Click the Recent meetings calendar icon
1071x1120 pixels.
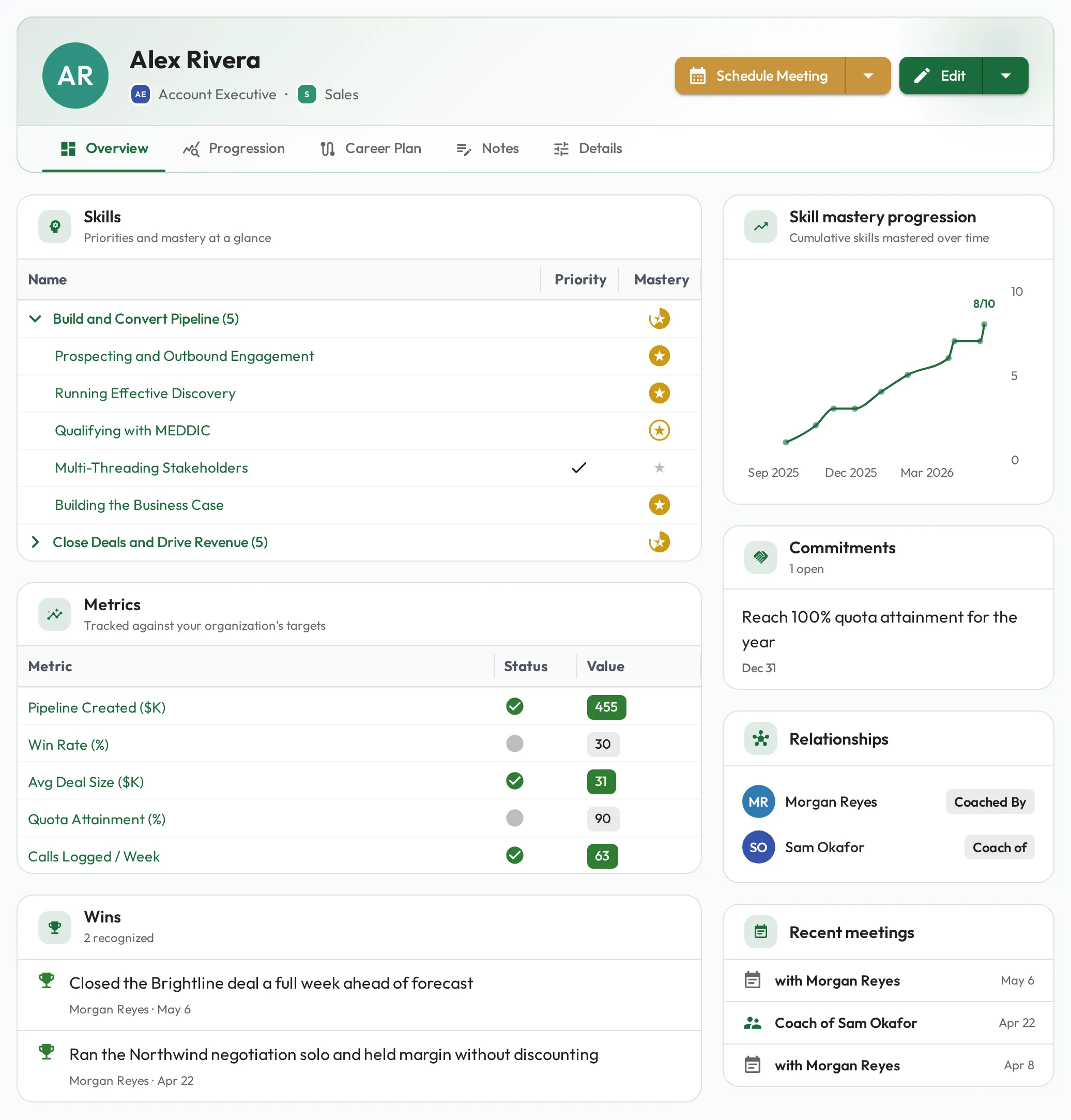click(x=760, y=932)
